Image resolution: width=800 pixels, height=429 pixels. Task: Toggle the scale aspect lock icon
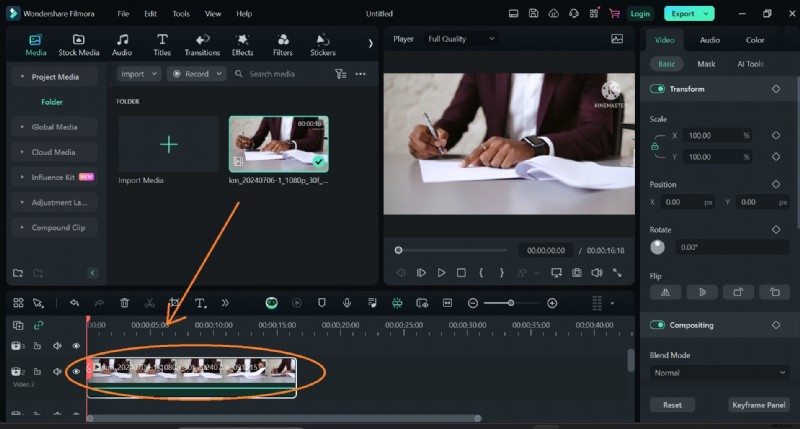coord(655,146)
